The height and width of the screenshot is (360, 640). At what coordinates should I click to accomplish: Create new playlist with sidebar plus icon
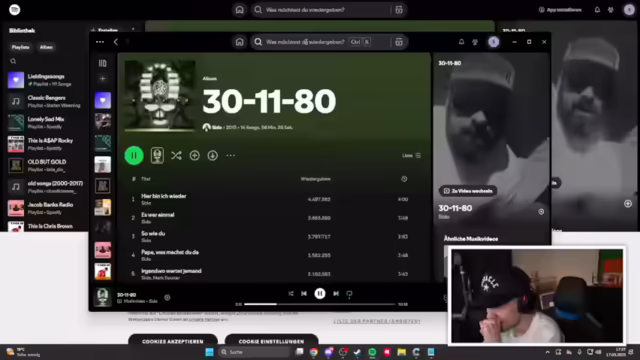point(102,78)
